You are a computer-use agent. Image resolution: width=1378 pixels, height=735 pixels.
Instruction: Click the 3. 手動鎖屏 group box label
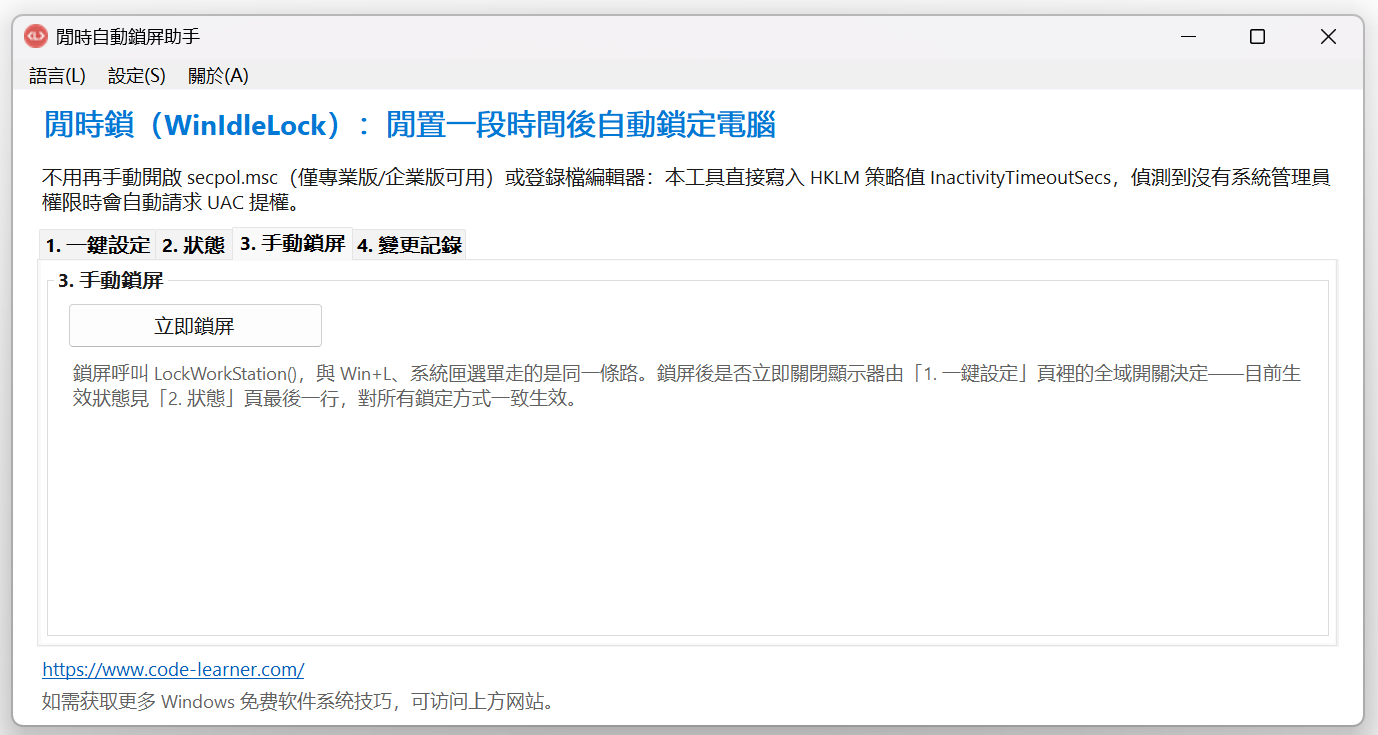pyautogui.click(x=110, y=281)
